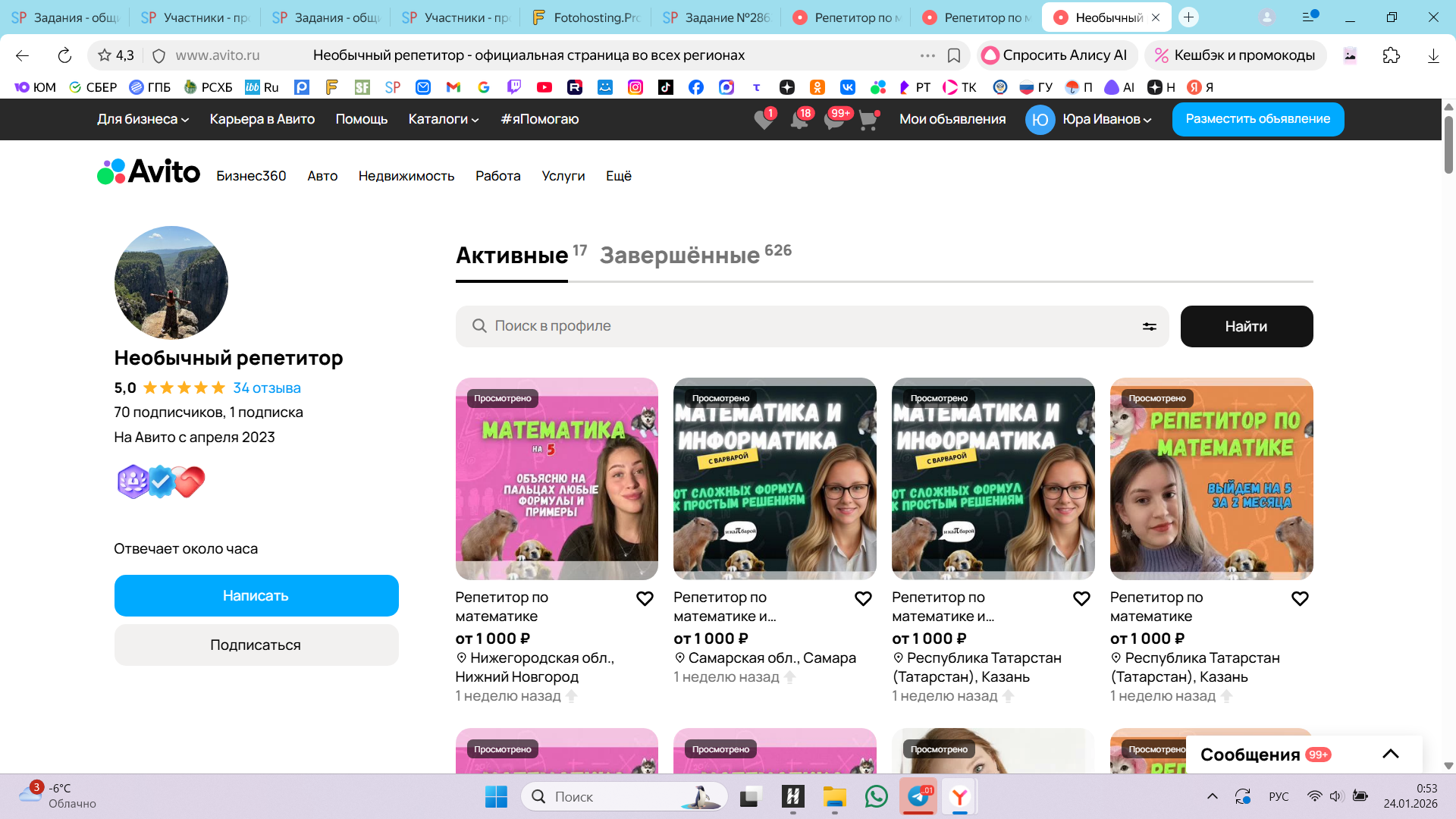This screenshot has height=819, width=1456.
Task: Favorite the Samara math and informatics listing
Action: point(863,599)
